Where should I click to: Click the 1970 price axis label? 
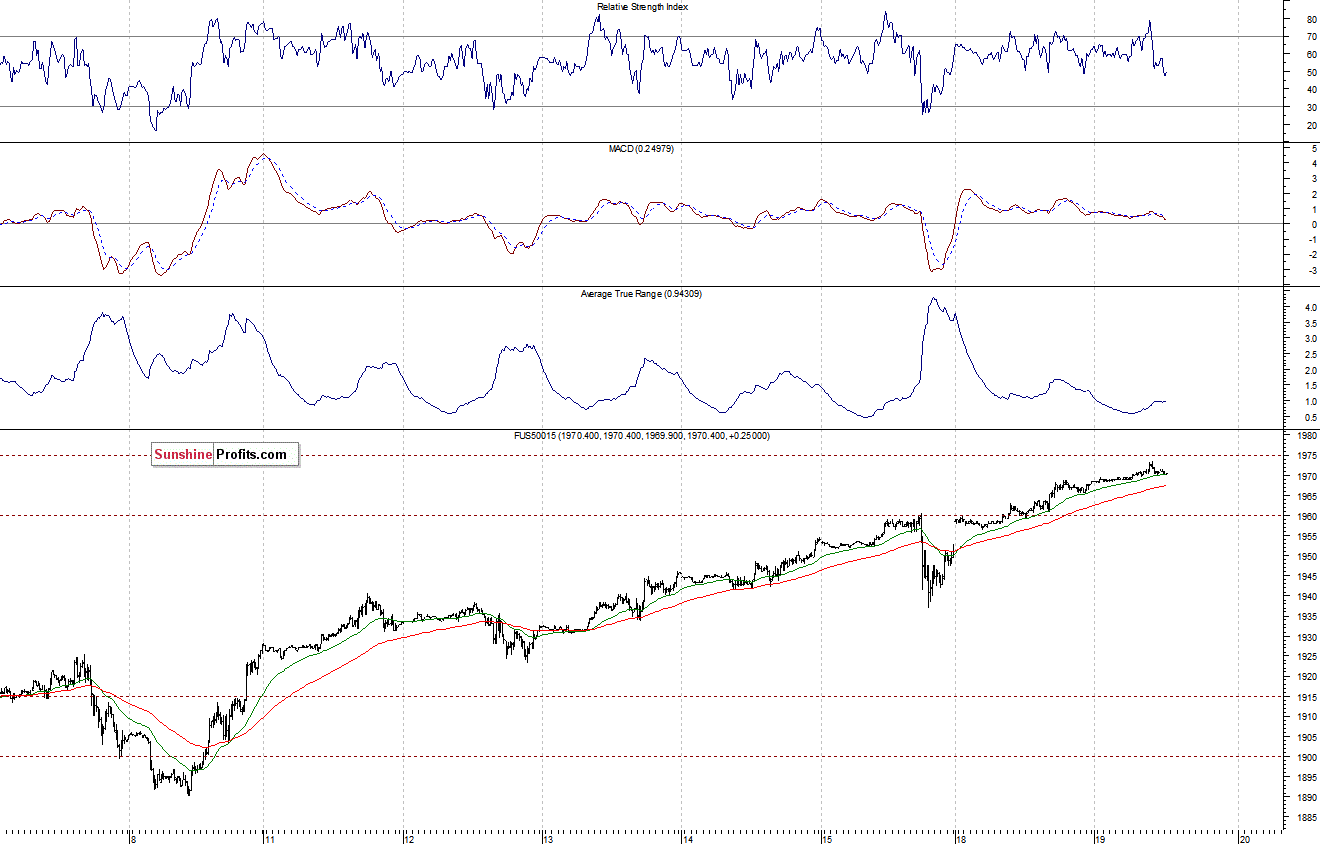(x=1306, y=476)
